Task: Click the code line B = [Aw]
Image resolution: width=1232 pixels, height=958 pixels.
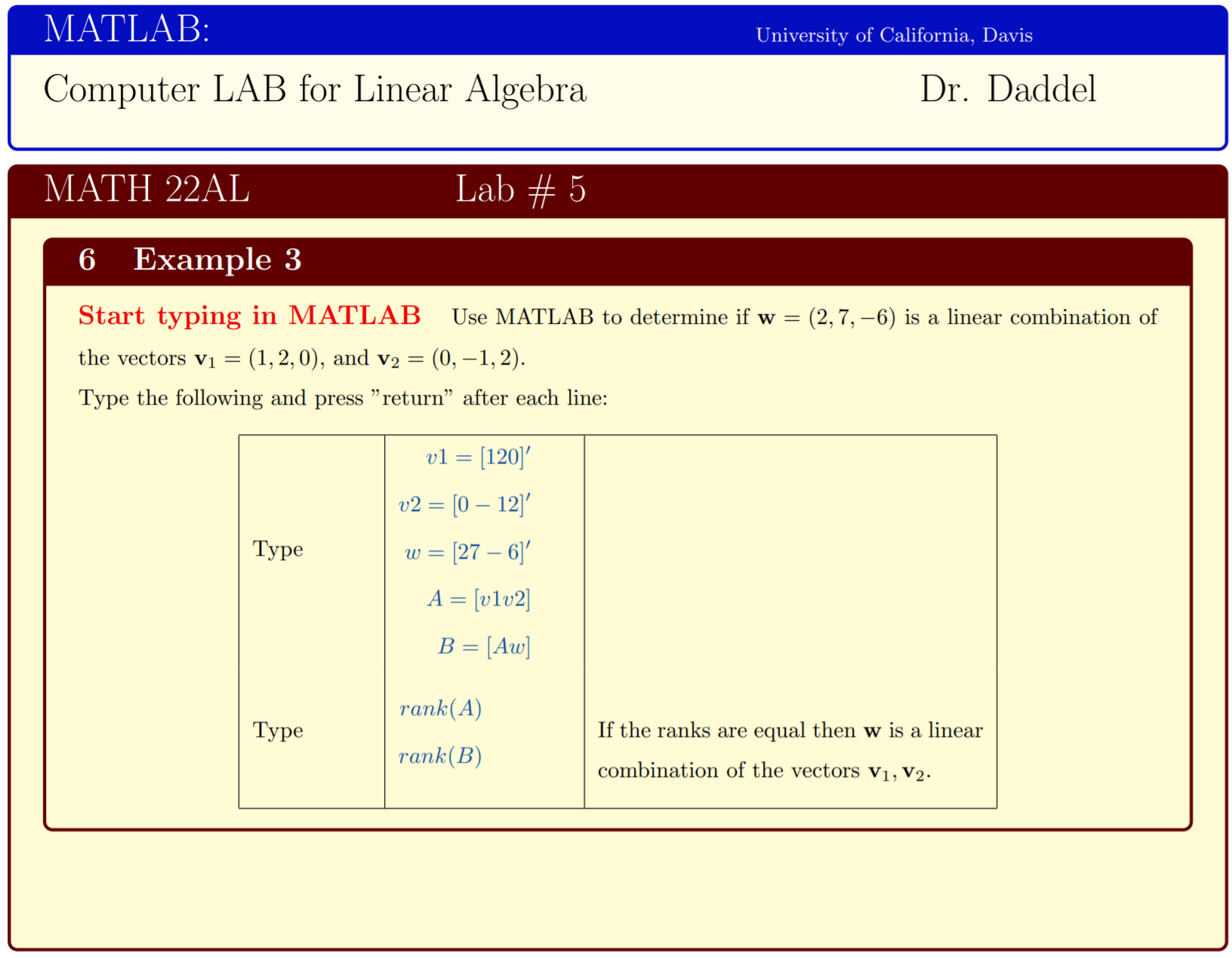Action: tap(484, 646)
